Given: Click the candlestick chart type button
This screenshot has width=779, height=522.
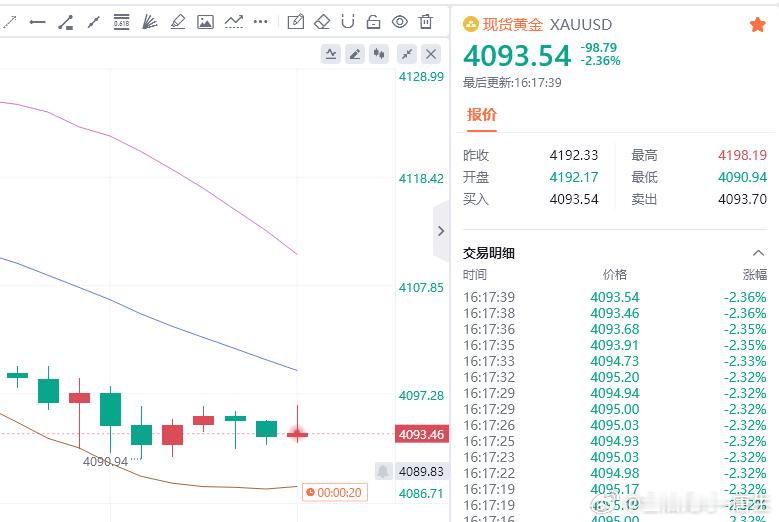Looking at the screenshot, I should pyautogui.click(x=379, y=54).
